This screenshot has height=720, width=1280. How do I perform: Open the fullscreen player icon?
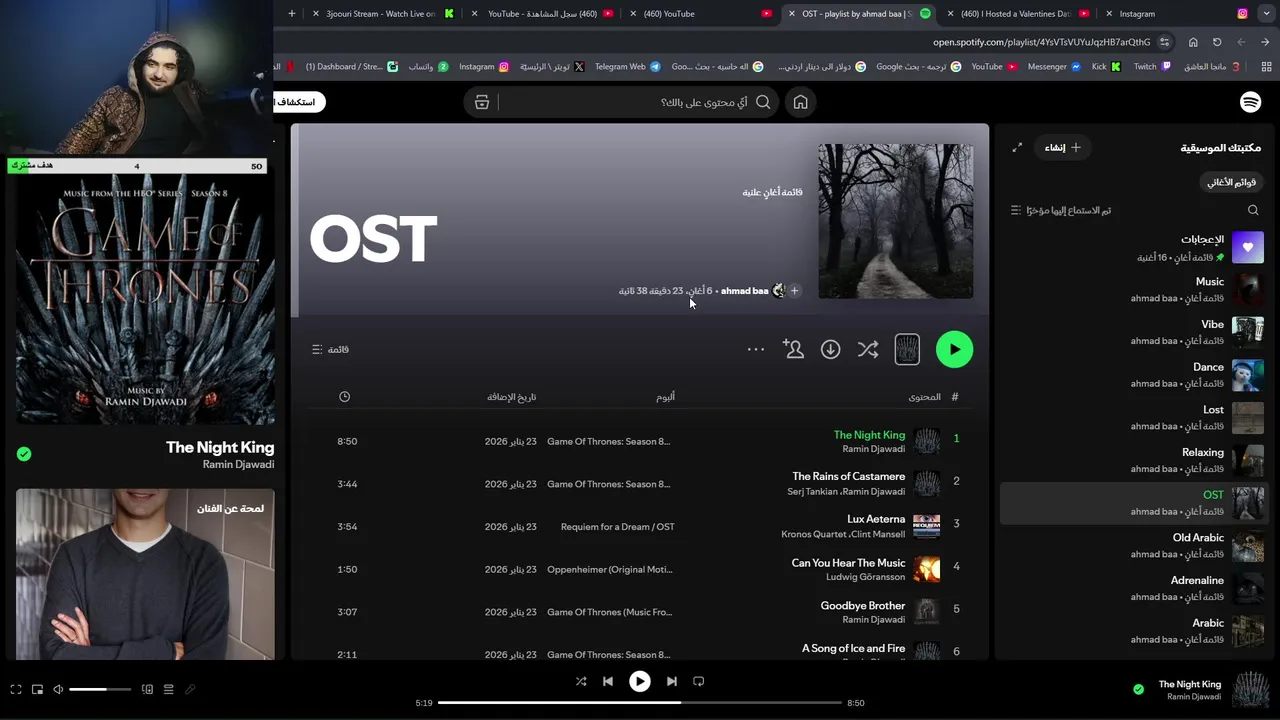coord(16,689)
